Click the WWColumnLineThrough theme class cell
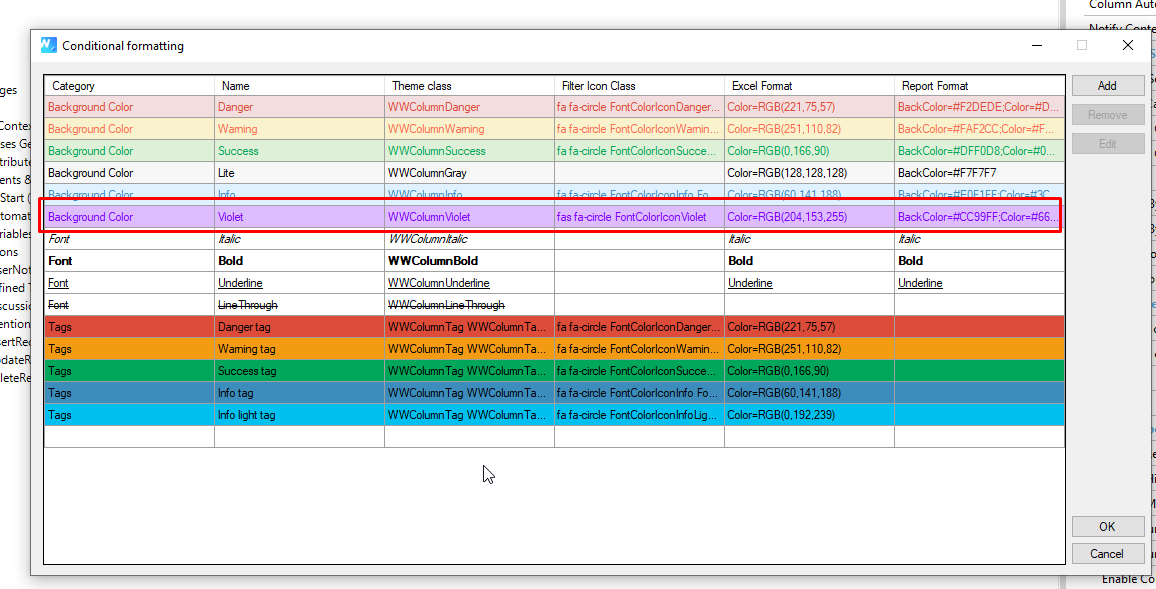Image resolution: width=1156 pixels, height=589 pixels. coord(469,304)
